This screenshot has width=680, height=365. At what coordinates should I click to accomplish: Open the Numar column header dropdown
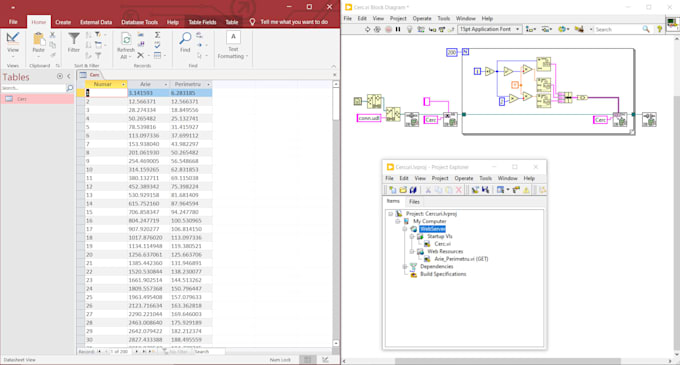(x=123, y=84)
